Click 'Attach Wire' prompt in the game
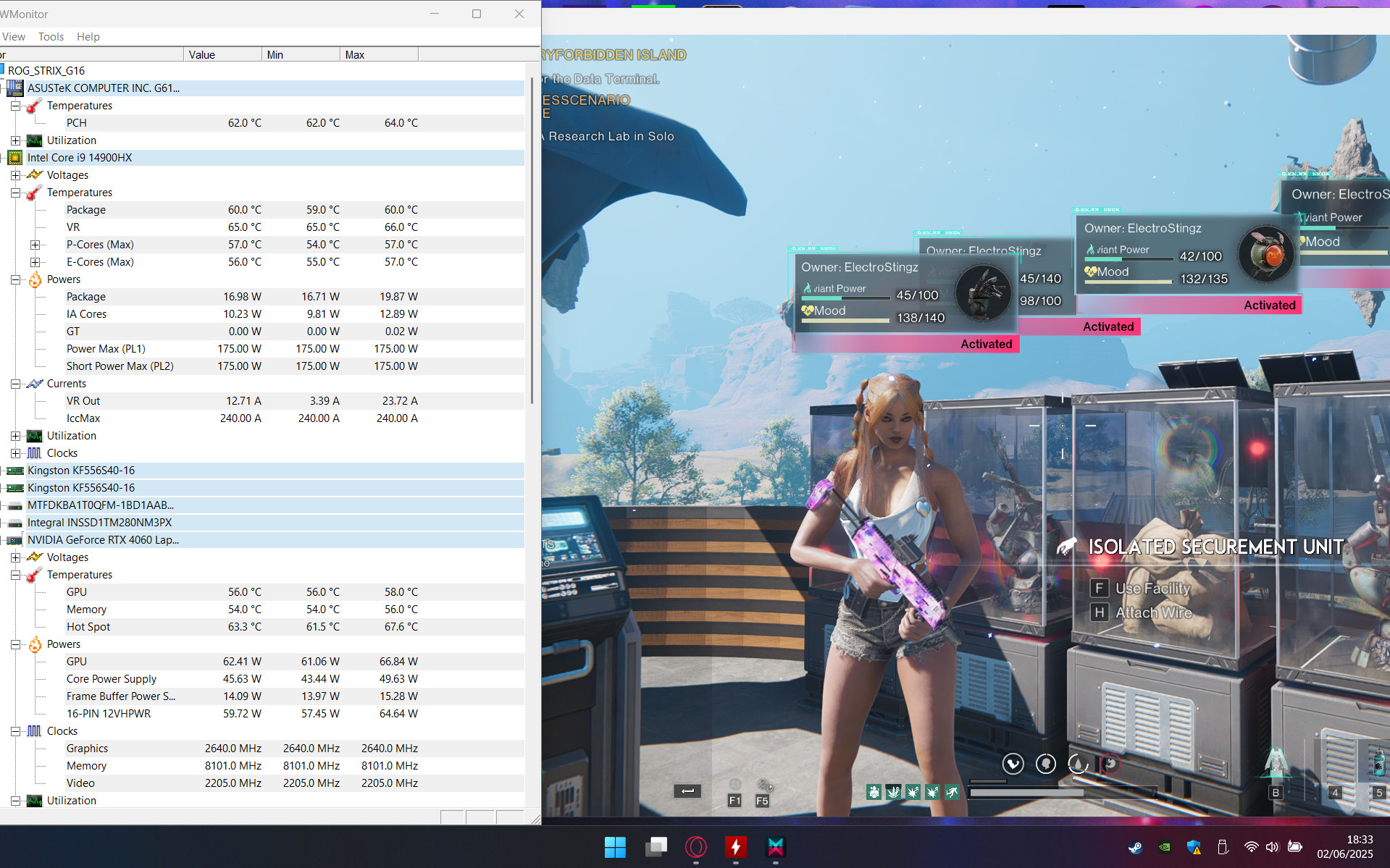1390x868 pixels. [1154, 612]
